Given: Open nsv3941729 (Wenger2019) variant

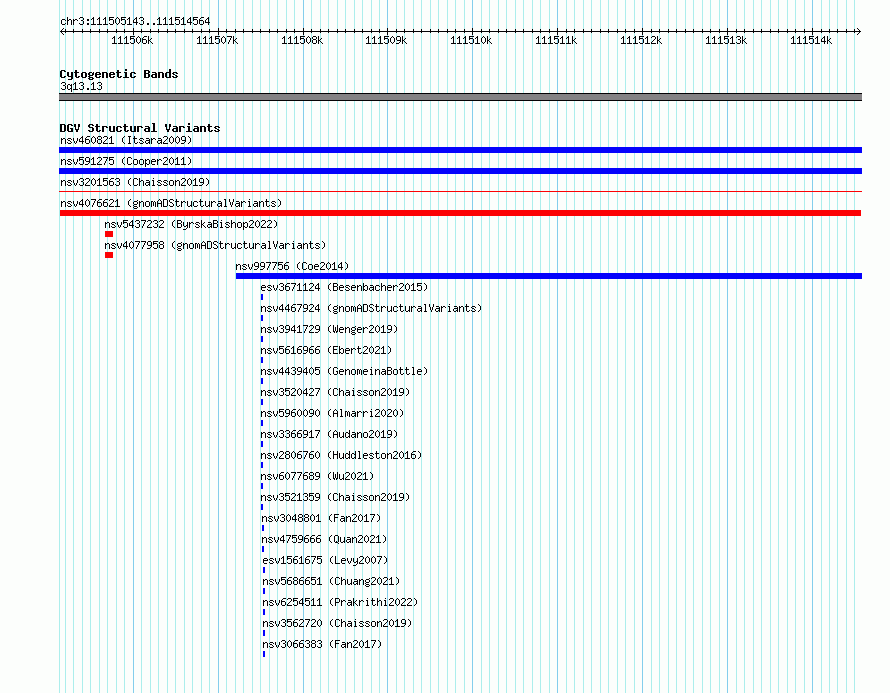Looking at the screenshot, I should point(329,329).
